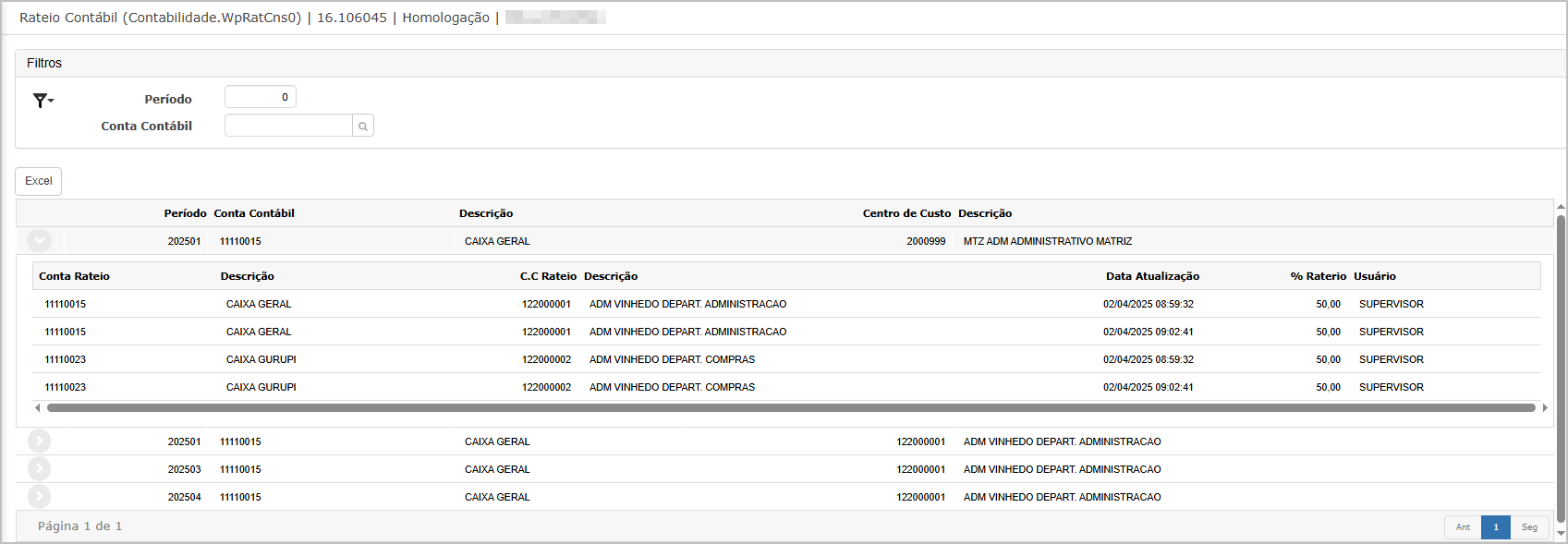Select date cell 02/04/2025 08:59:32 for CAIXA GERAL
Screen dimensions: 1568x544
1149,304
